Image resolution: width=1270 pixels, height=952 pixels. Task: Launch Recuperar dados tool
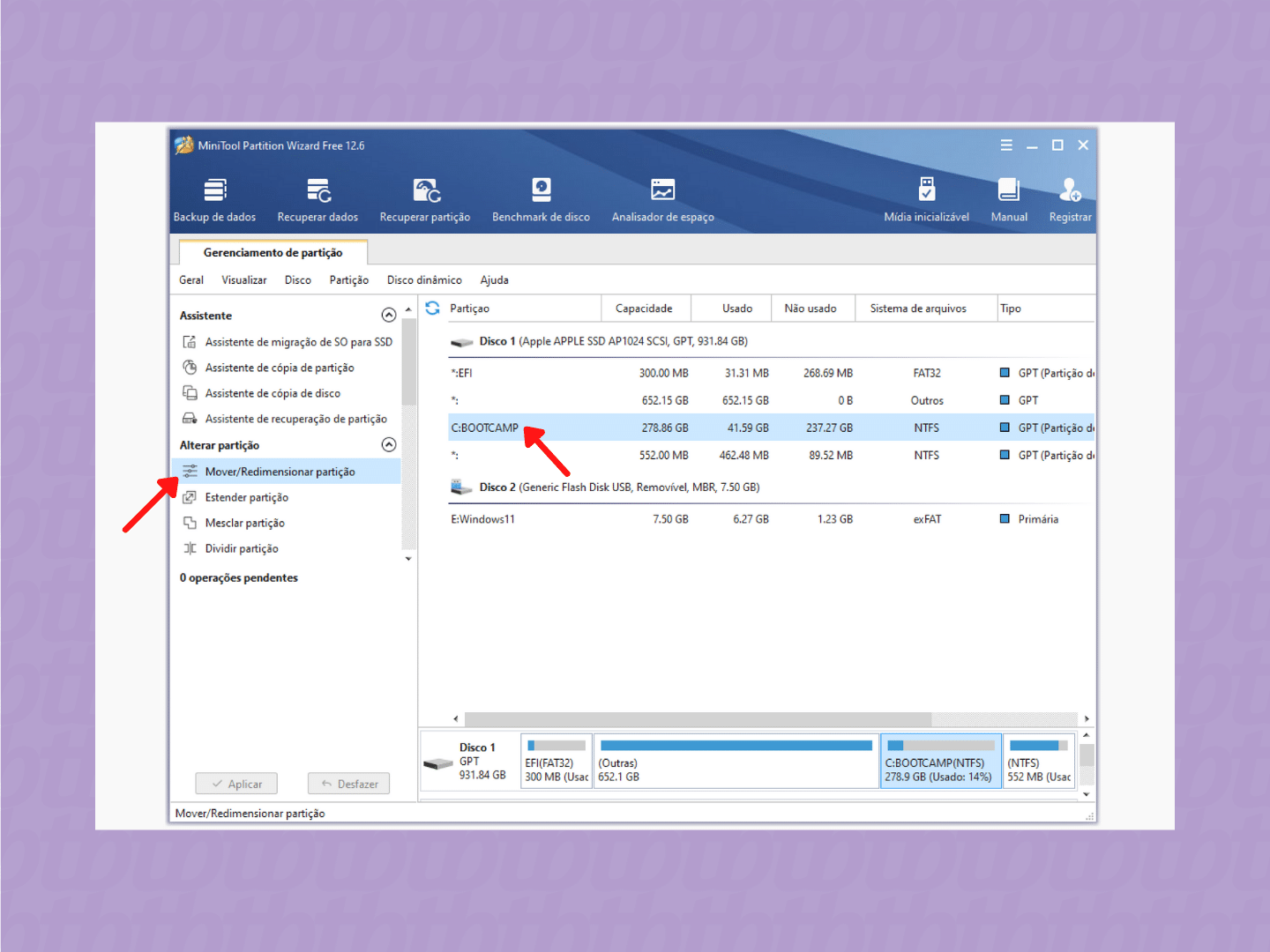click(x=317, y=201)
